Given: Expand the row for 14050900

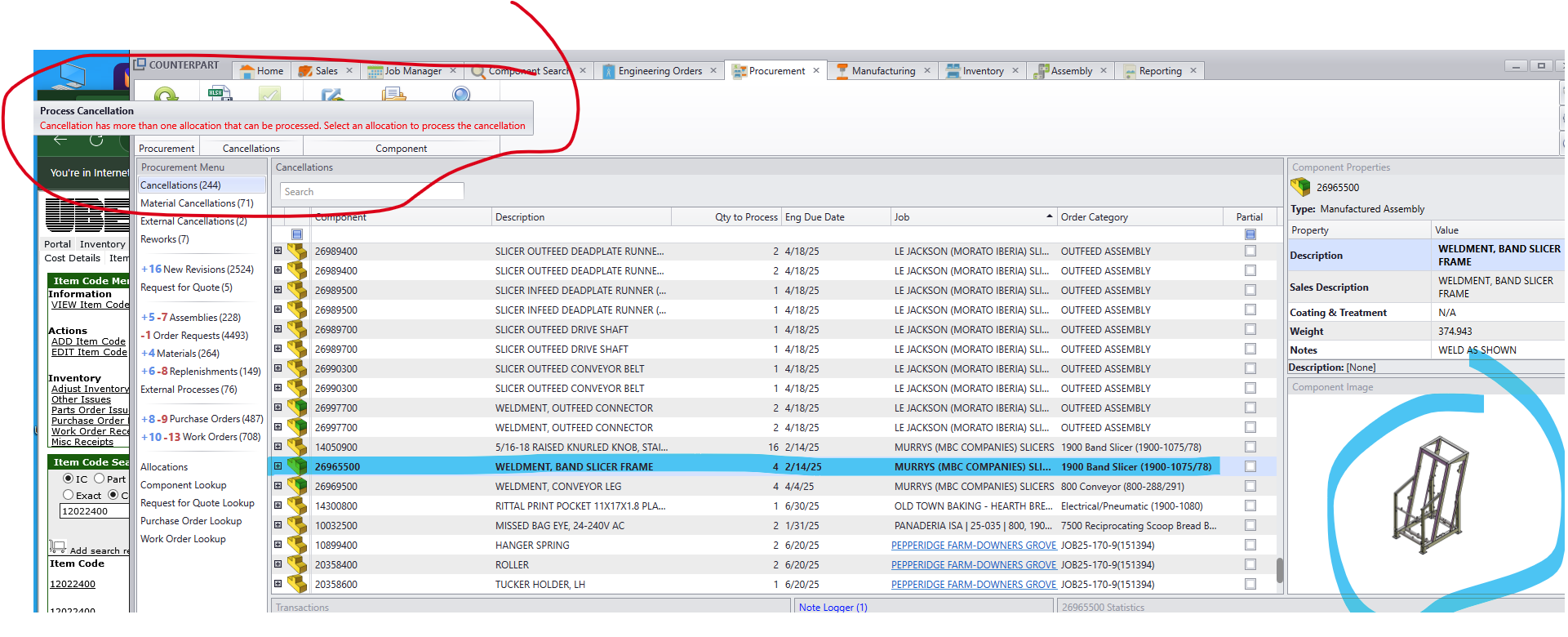Looking at the screenshot, I should pos(278,447).
